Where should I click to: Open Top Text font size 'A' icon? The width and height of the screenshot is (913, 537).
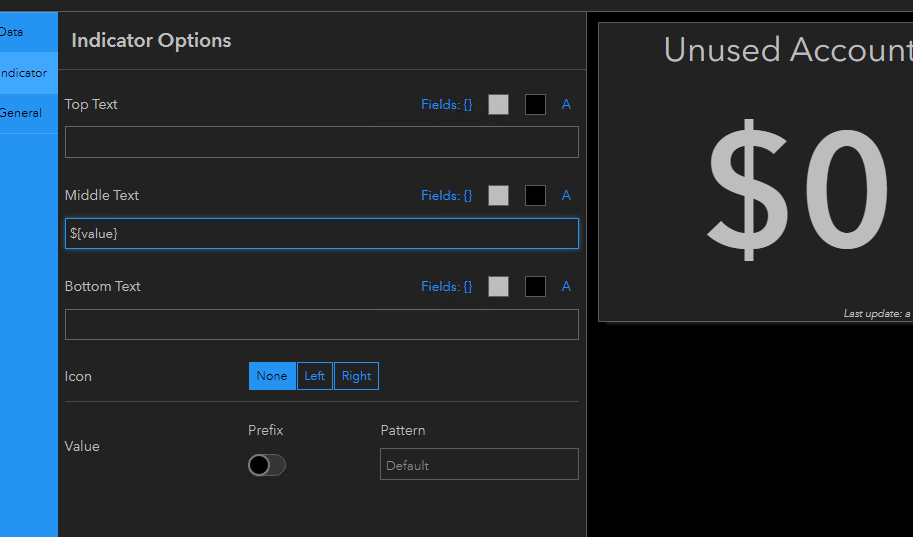[566, 104]
